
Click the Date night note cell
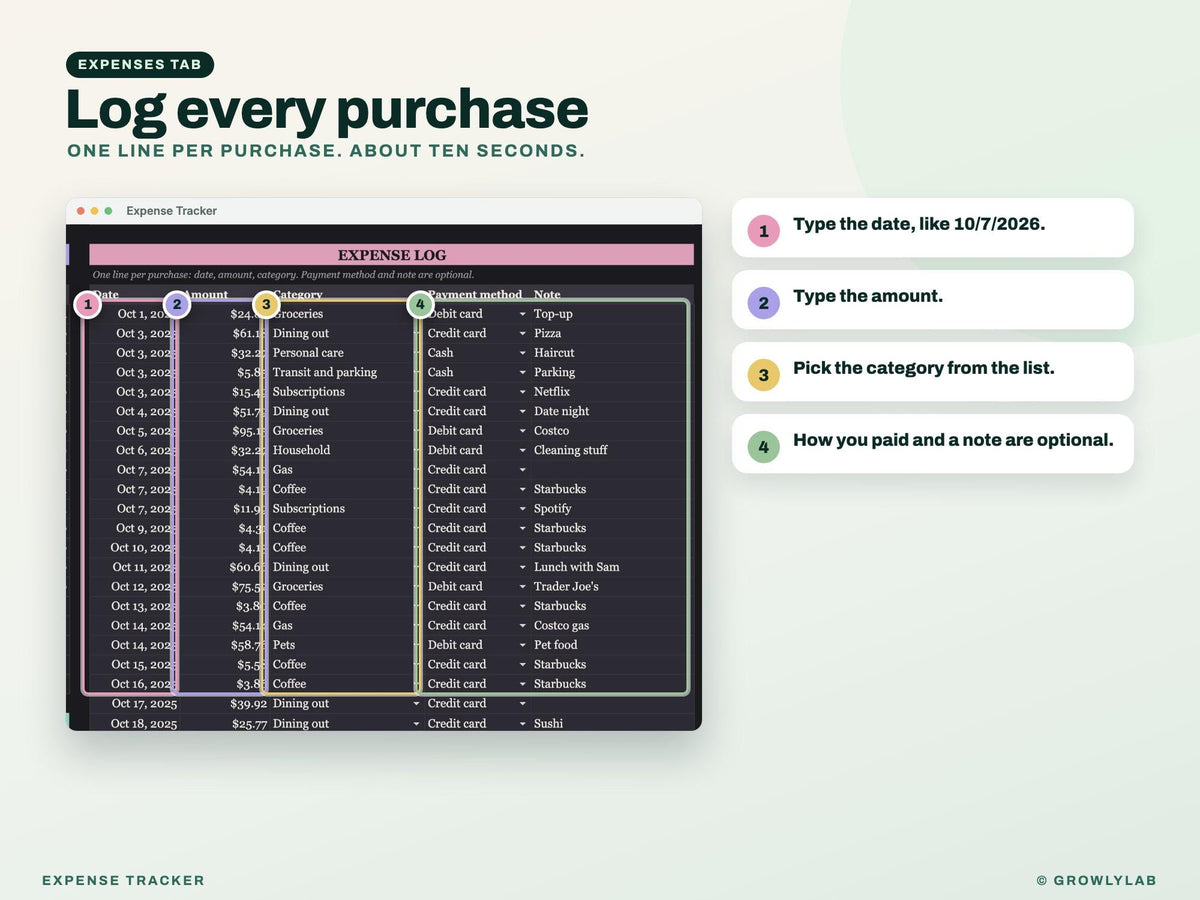pyautogui.click(x=611, y=411)
